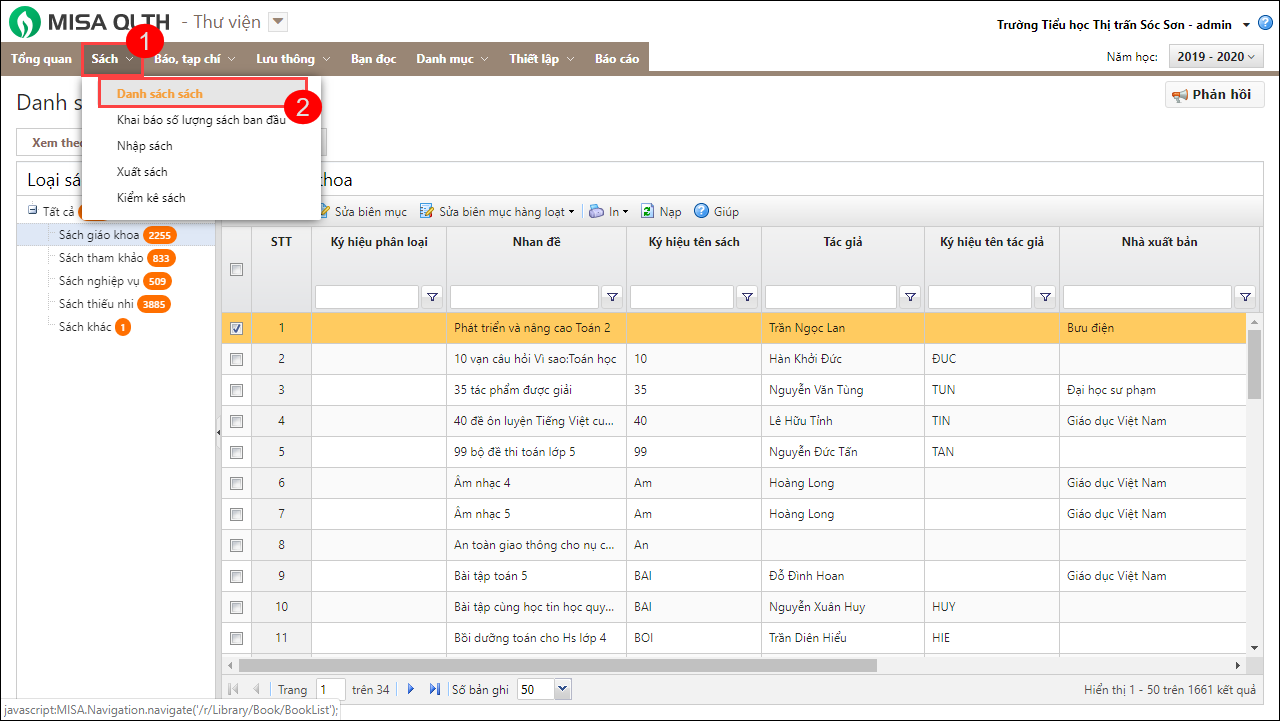Collapse the Tất cả tree node
1280x721 pixels.
point(33,211)
